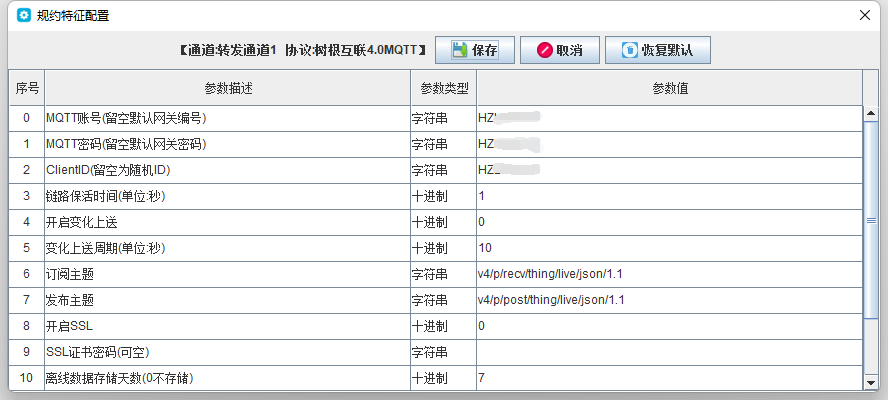Screen dimensions: 888x400
Task: Click the 参数类型 column header
Action: [x=443, y=88]
